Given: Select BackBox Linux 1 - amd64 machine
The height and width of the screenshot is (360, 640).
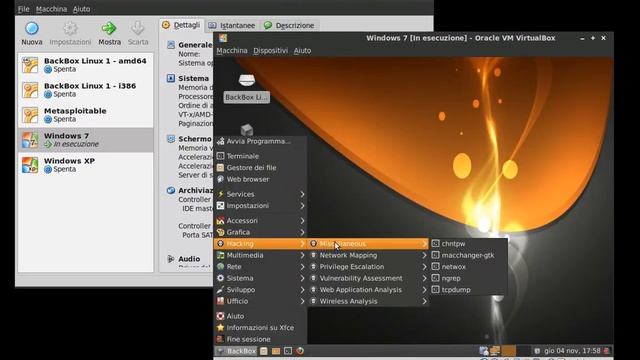Looking at the screenshot, I should pyautogui.click(x=86, y=65).
